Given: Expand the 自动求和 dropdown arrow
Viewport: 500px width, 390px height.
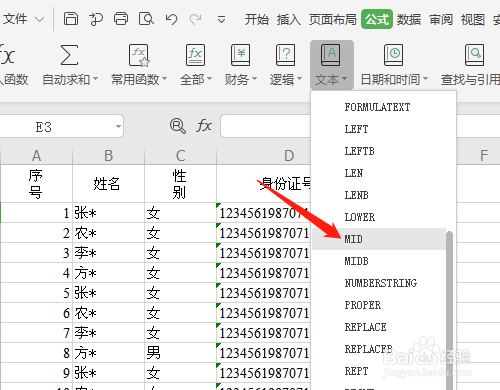Looking at the screenshot, I should [95, 79].
